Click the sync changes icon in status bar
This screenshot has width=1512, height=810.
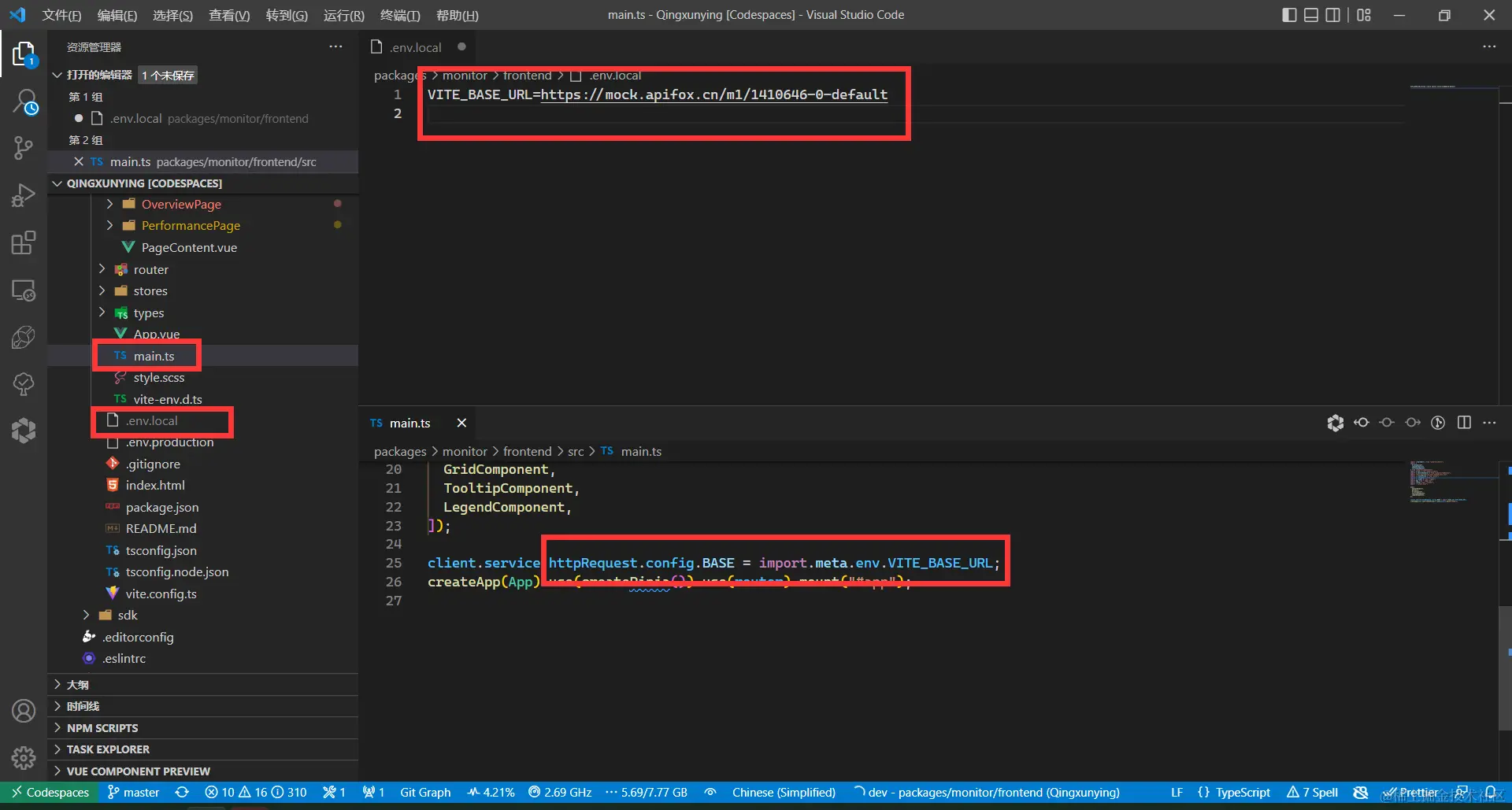coord(182,792)
